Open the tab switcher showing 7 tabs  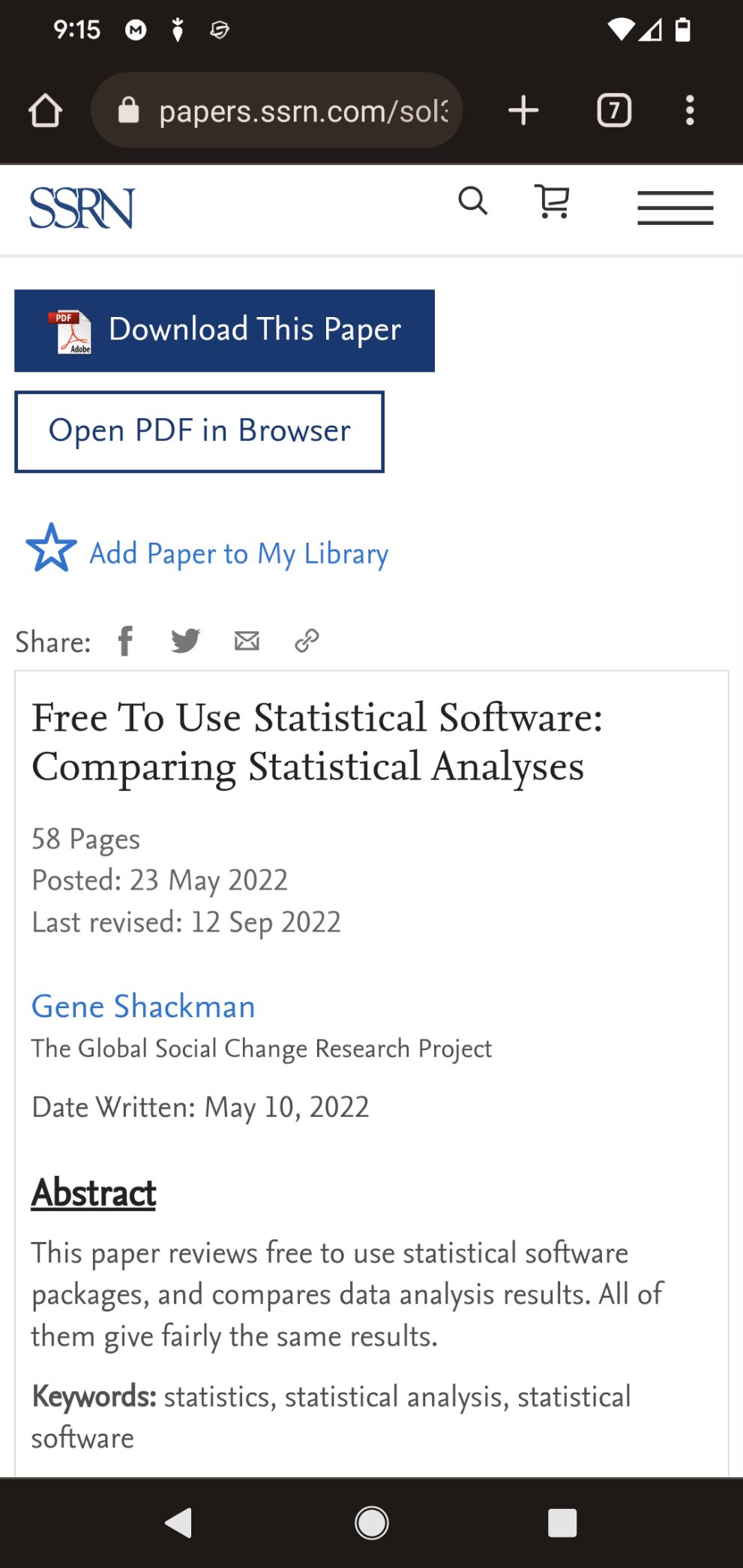pos(614,111)
